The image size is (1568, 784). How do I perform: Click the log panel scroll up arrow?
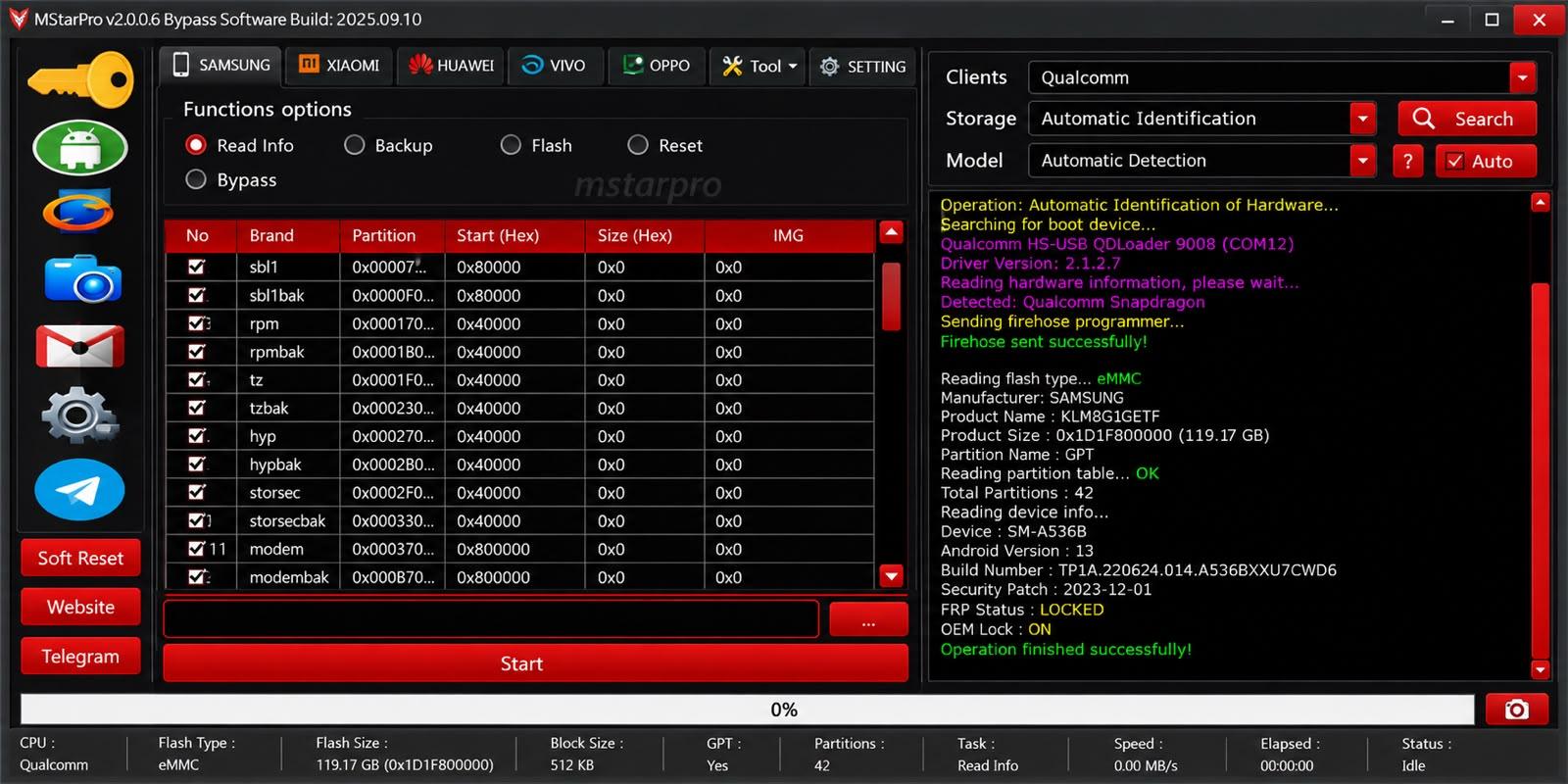[x=1540, y=203]
